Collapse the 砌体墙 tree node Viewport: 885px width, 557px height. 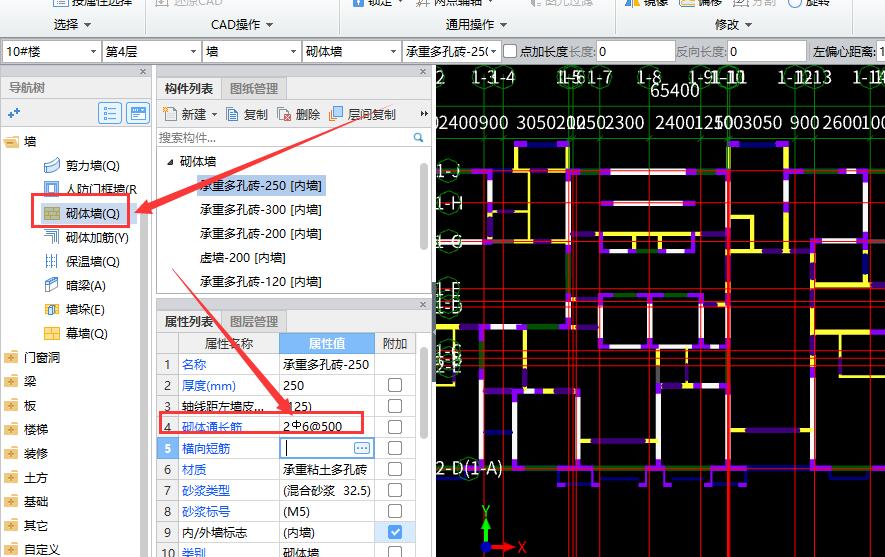(x=170, y=162)
